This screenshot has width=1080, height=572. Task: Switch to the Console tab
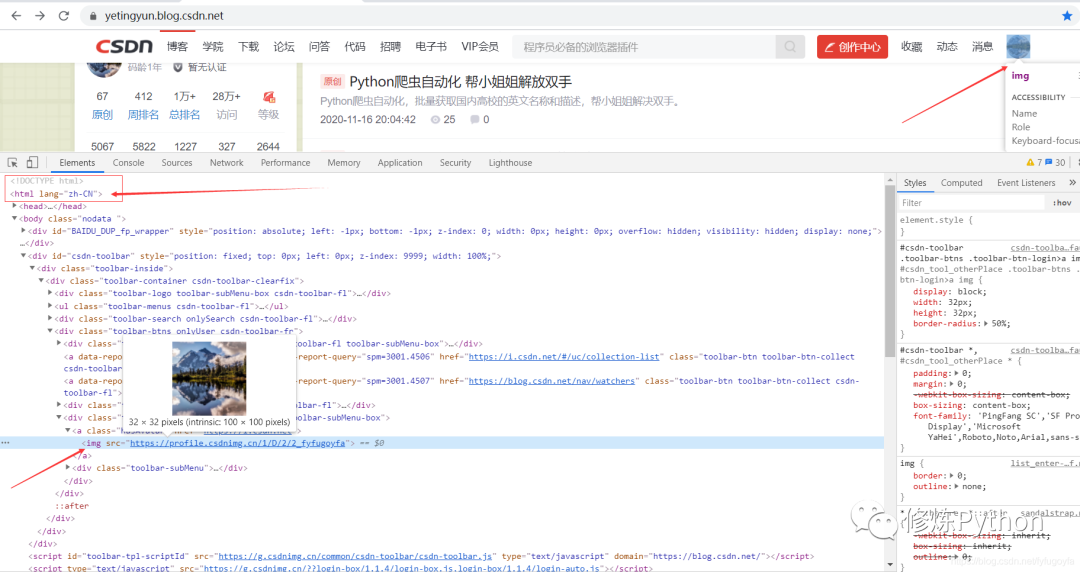[x=128, y=163]
